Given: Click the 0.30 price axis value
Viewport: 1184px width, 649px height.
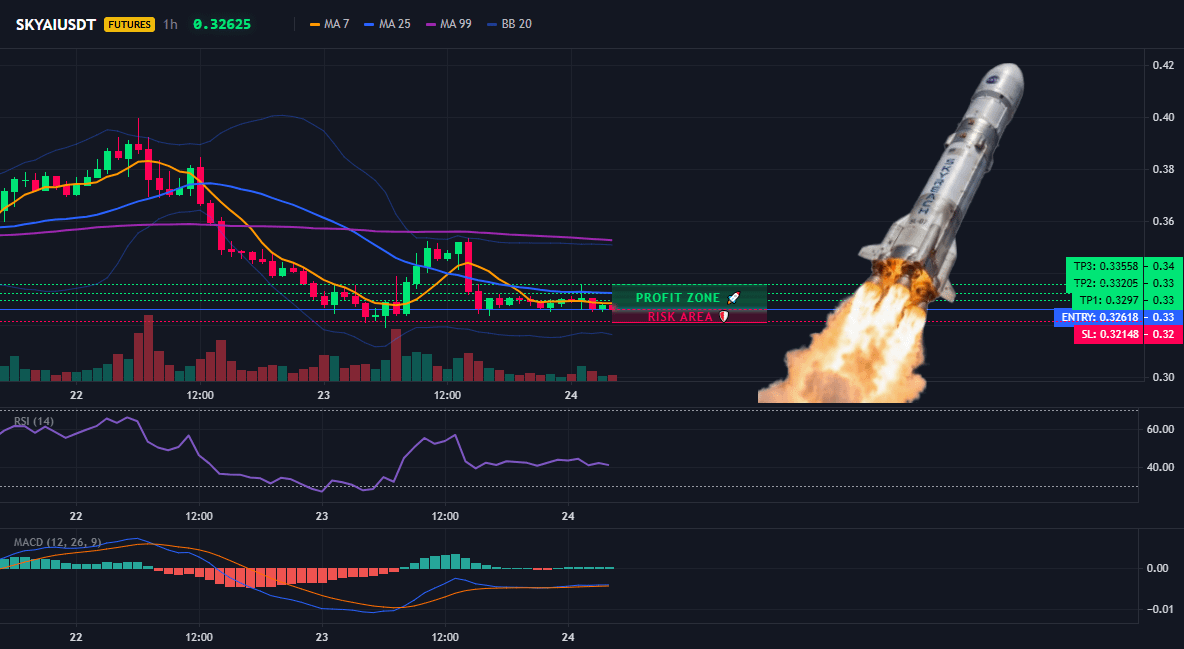Looking at the screenshot, I should pyautogui.click(x=1164, y=377).
